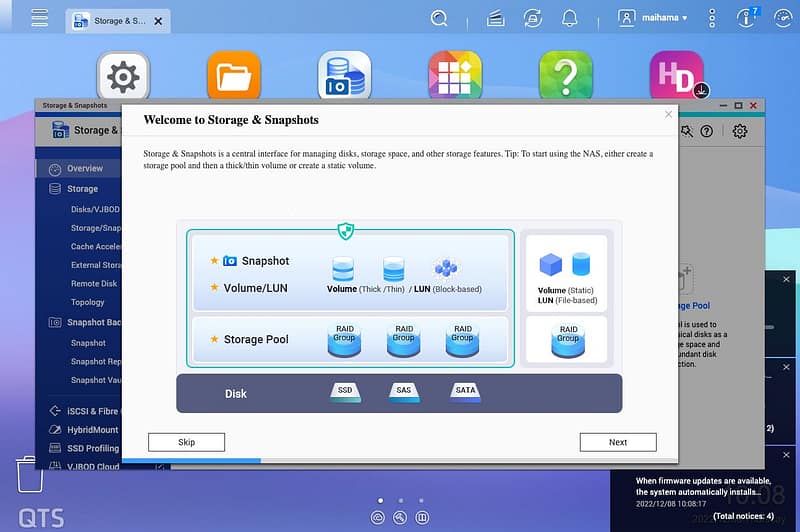Launch Help Center question mark icon
Viewport: 800px width, 532px height.
point(566,75)
